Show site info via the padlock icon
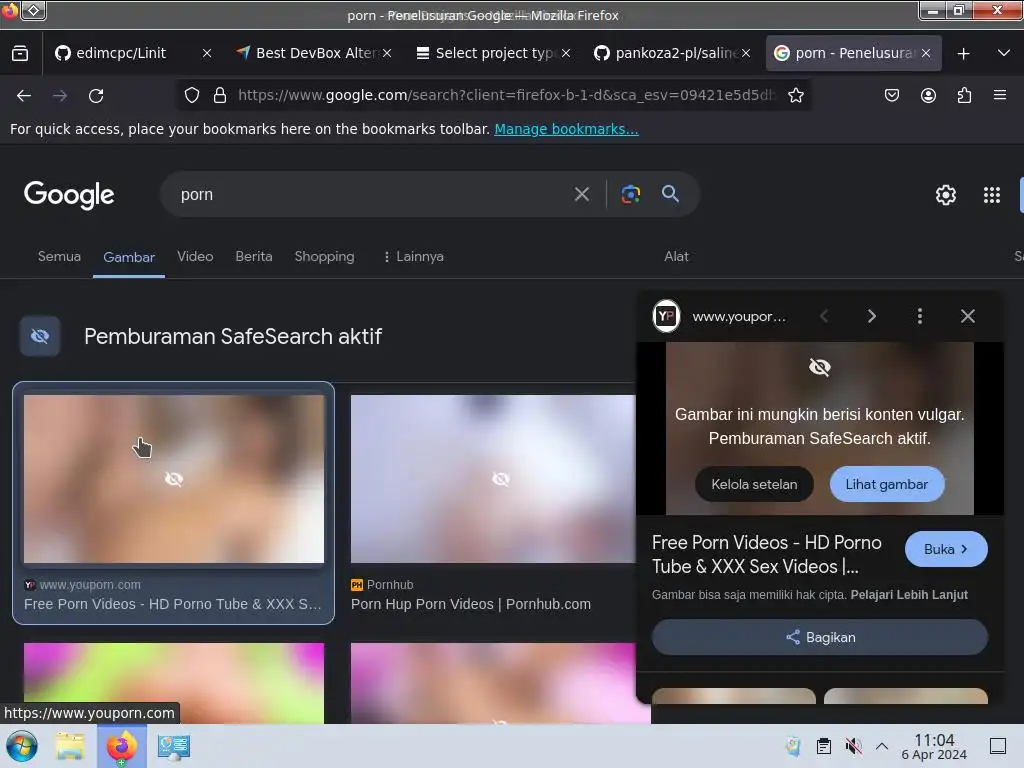Viewport: 1024px width, 768px height. (220, 95)
